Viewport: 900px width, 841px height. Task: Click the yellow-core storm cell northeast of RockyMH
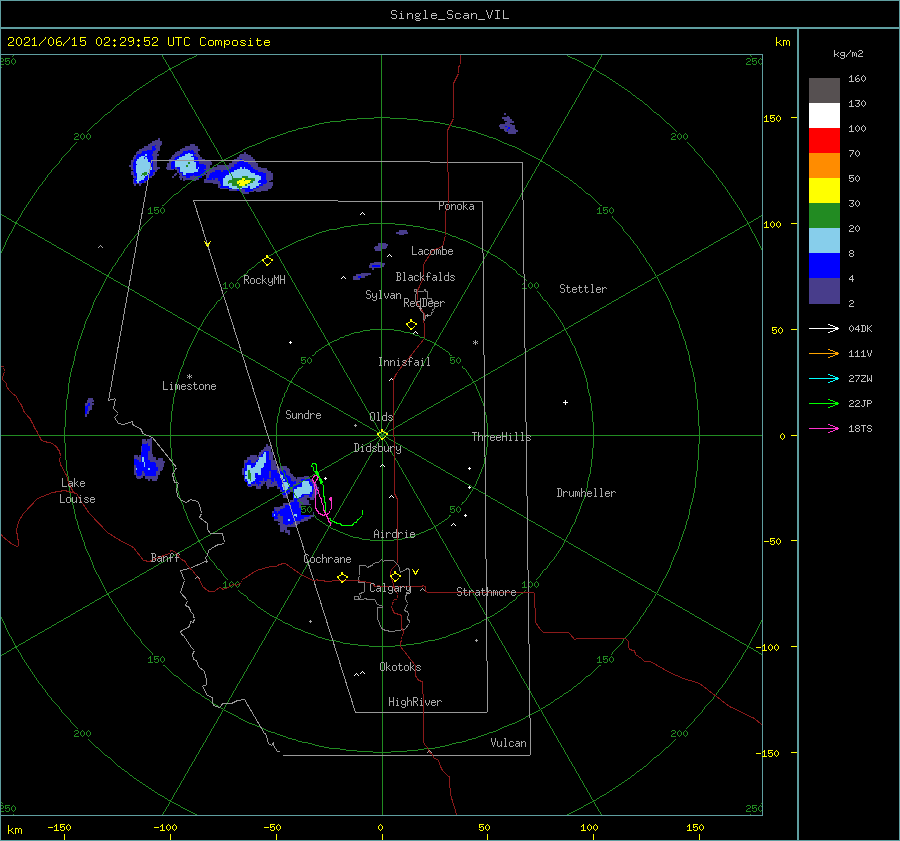pyautogui.click(x=240, y=176)
